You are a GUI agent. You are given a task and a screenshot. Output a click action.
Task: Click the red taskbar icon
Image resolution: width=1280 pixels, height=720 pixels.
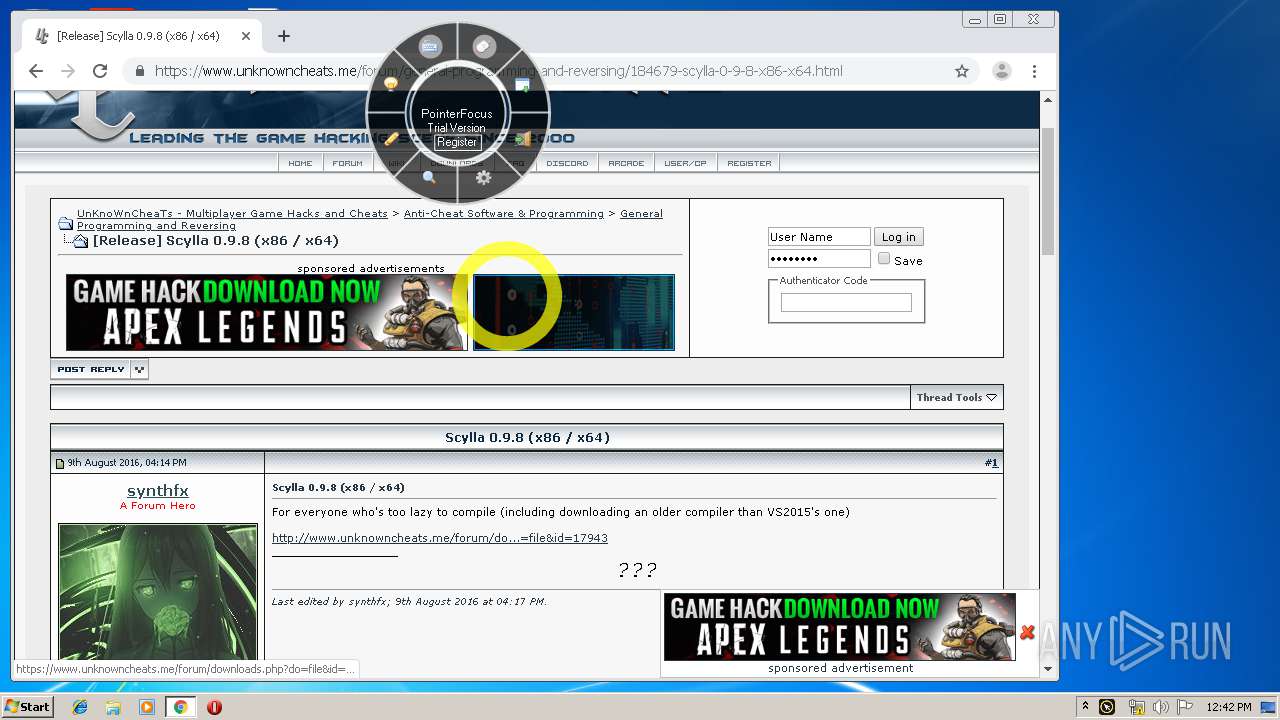(214, 707)
